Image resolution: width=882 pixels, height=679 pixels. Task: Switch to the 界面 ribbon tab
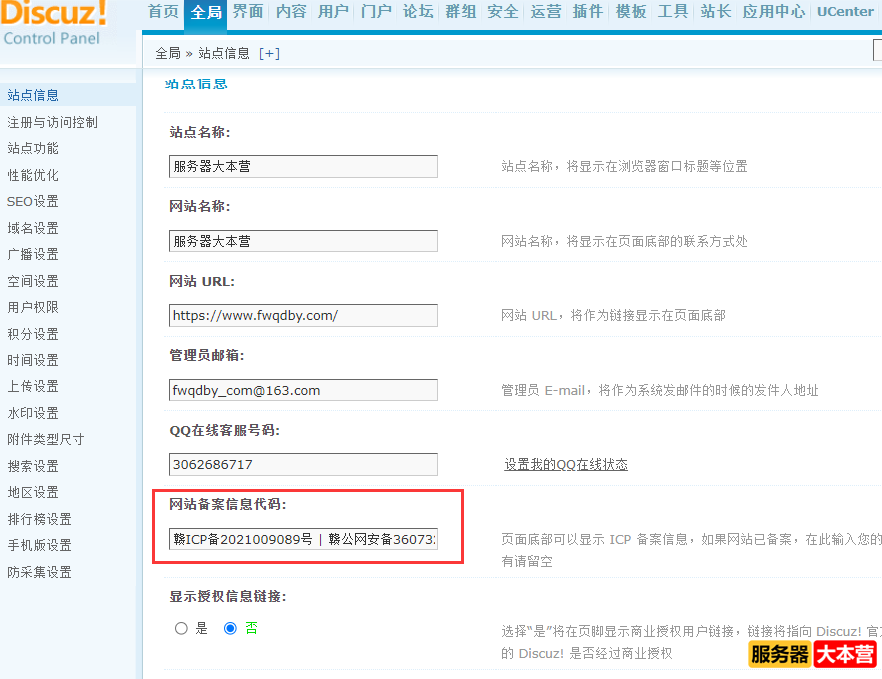[247, 13]
